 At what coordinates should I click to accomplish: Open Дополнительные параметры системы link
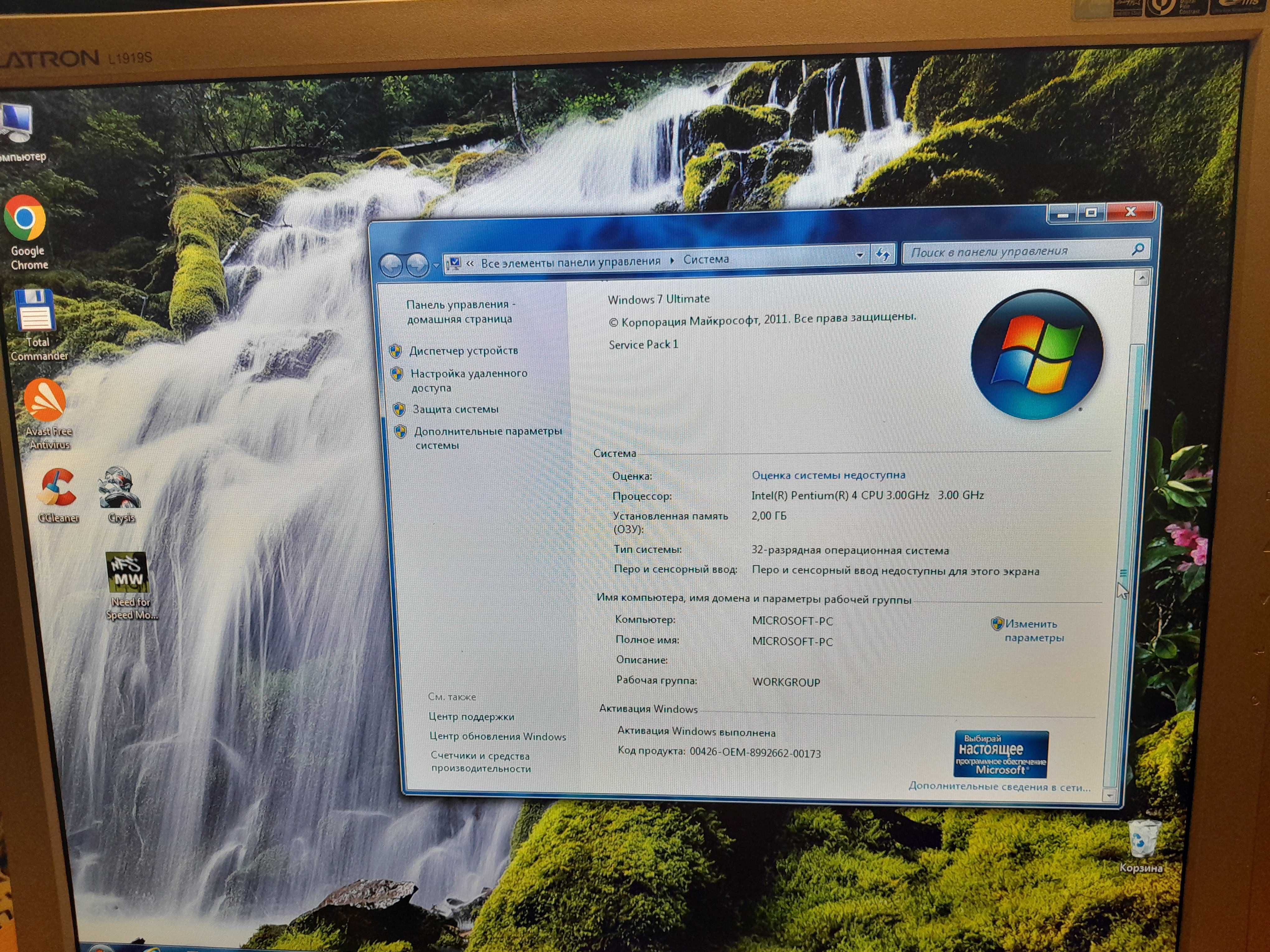(488, 438)
